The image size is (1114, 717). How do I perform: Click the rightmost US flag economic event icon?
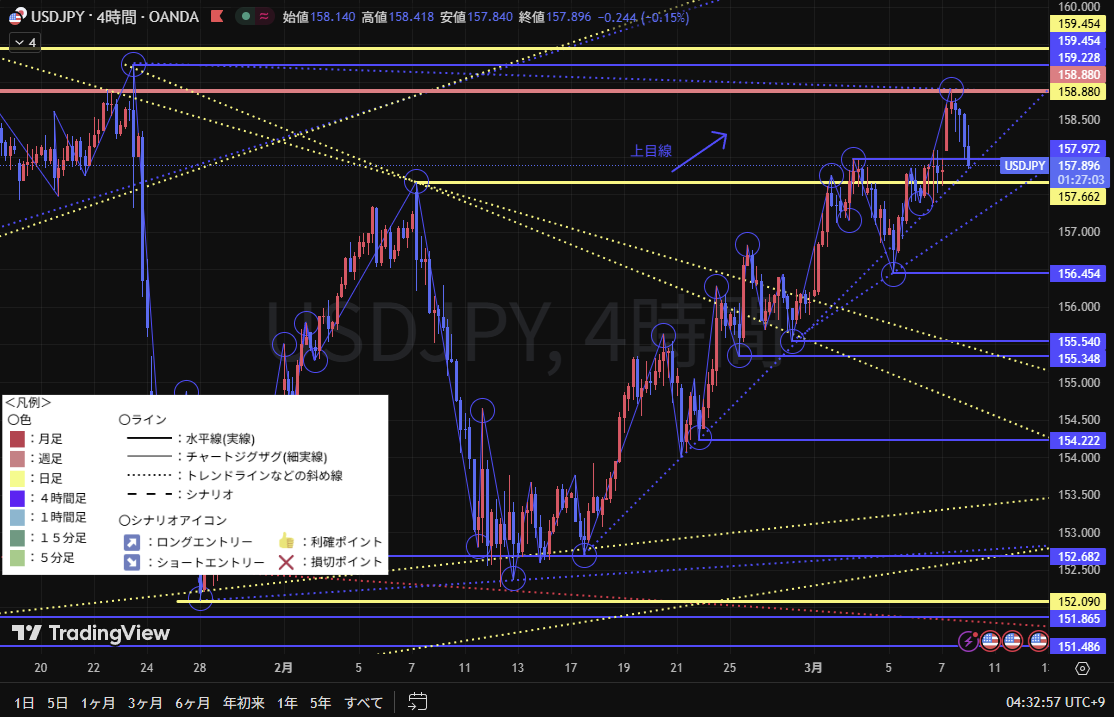(x=1038, y=640)
